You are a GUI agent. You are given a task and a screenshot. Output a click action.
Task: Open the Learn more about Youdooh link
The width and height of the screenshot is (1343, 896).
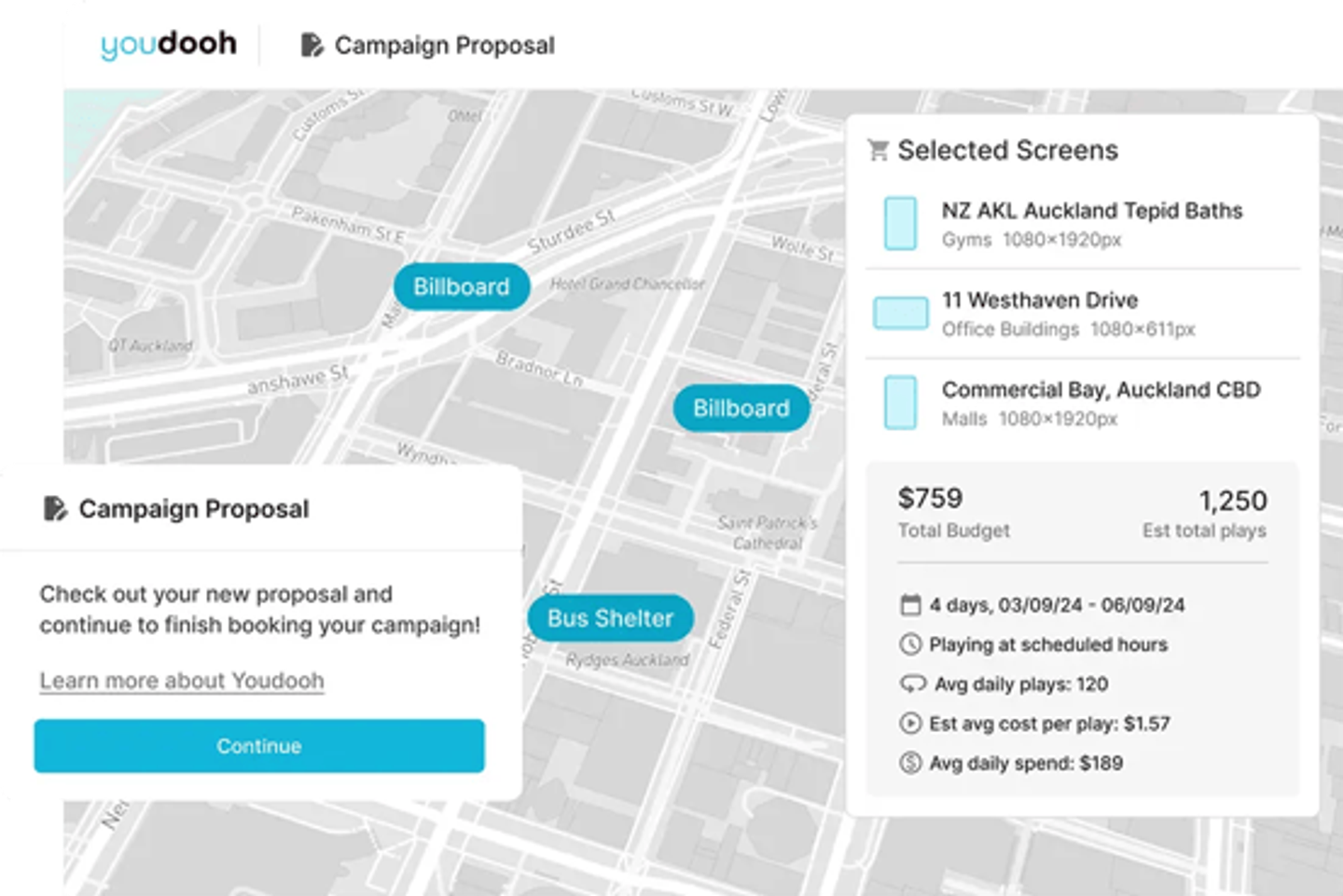coord(182,681)
